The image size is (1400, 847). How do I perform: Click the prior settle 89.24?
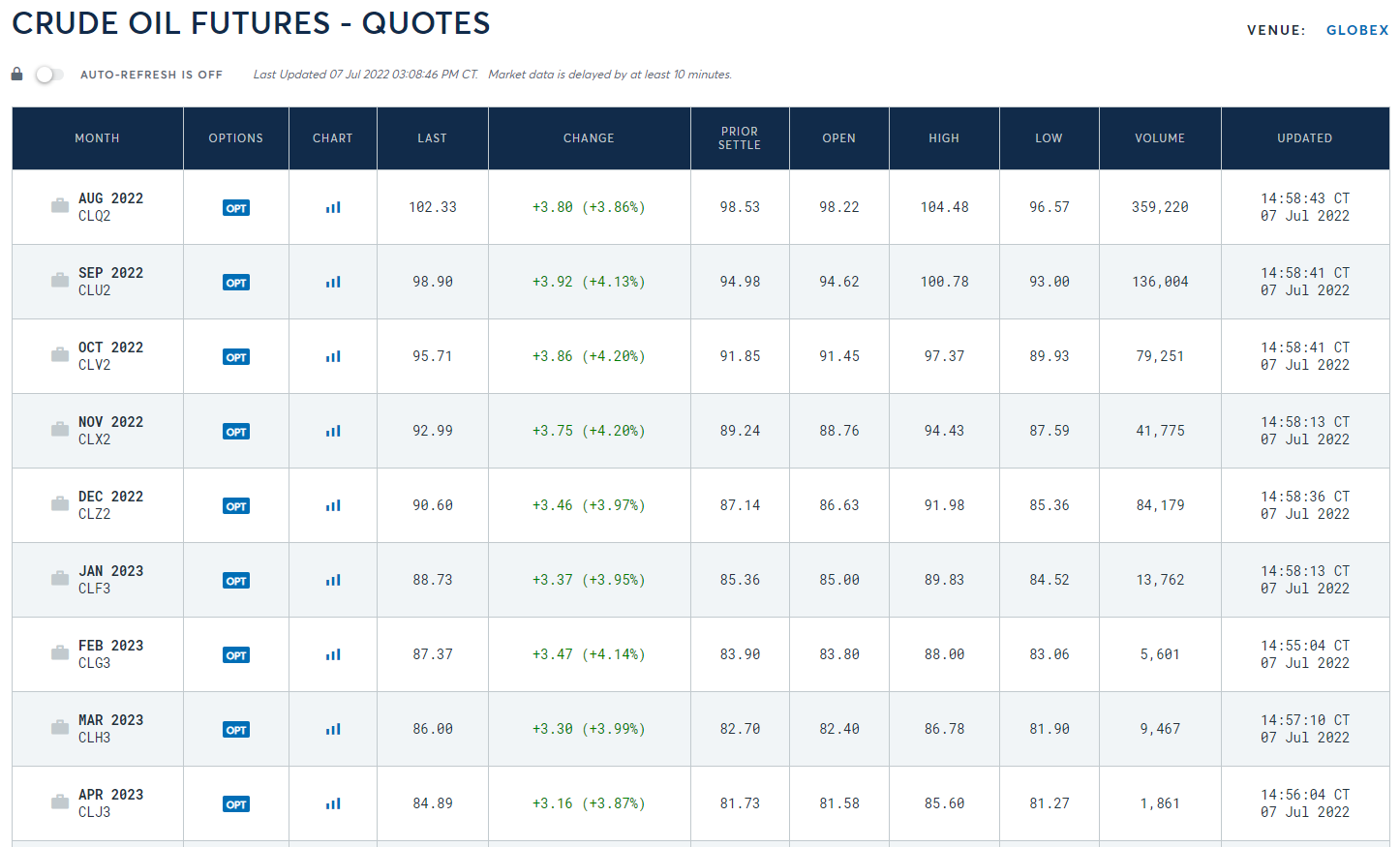coord(740,431)
